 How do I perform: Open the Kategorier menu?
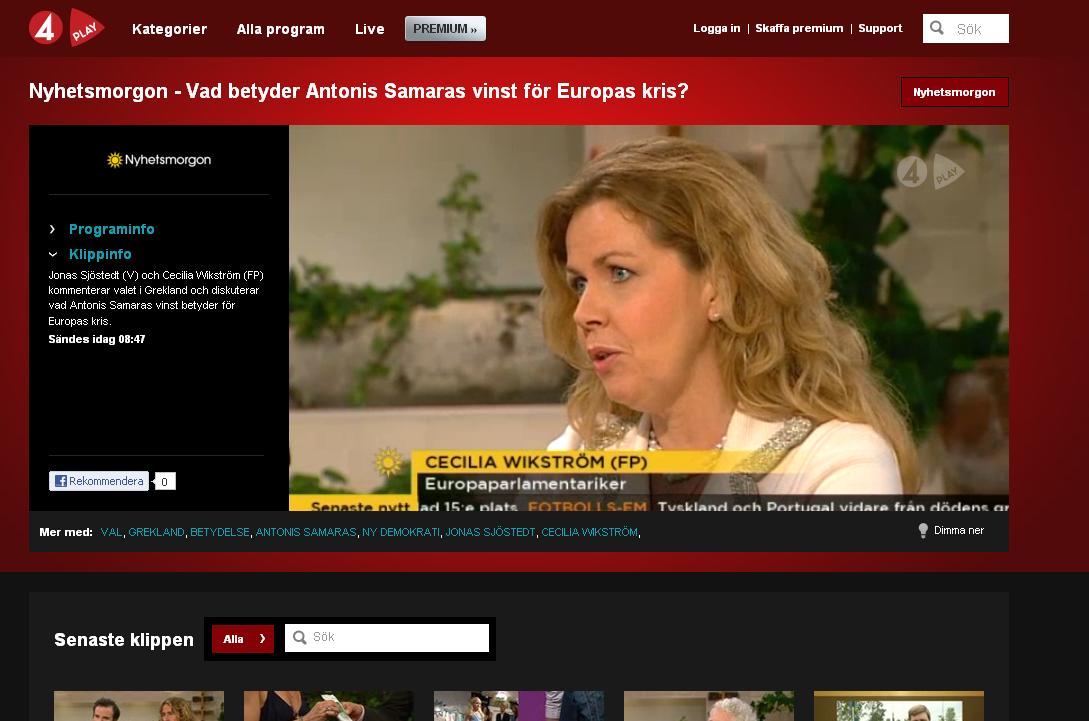[170, 30]
